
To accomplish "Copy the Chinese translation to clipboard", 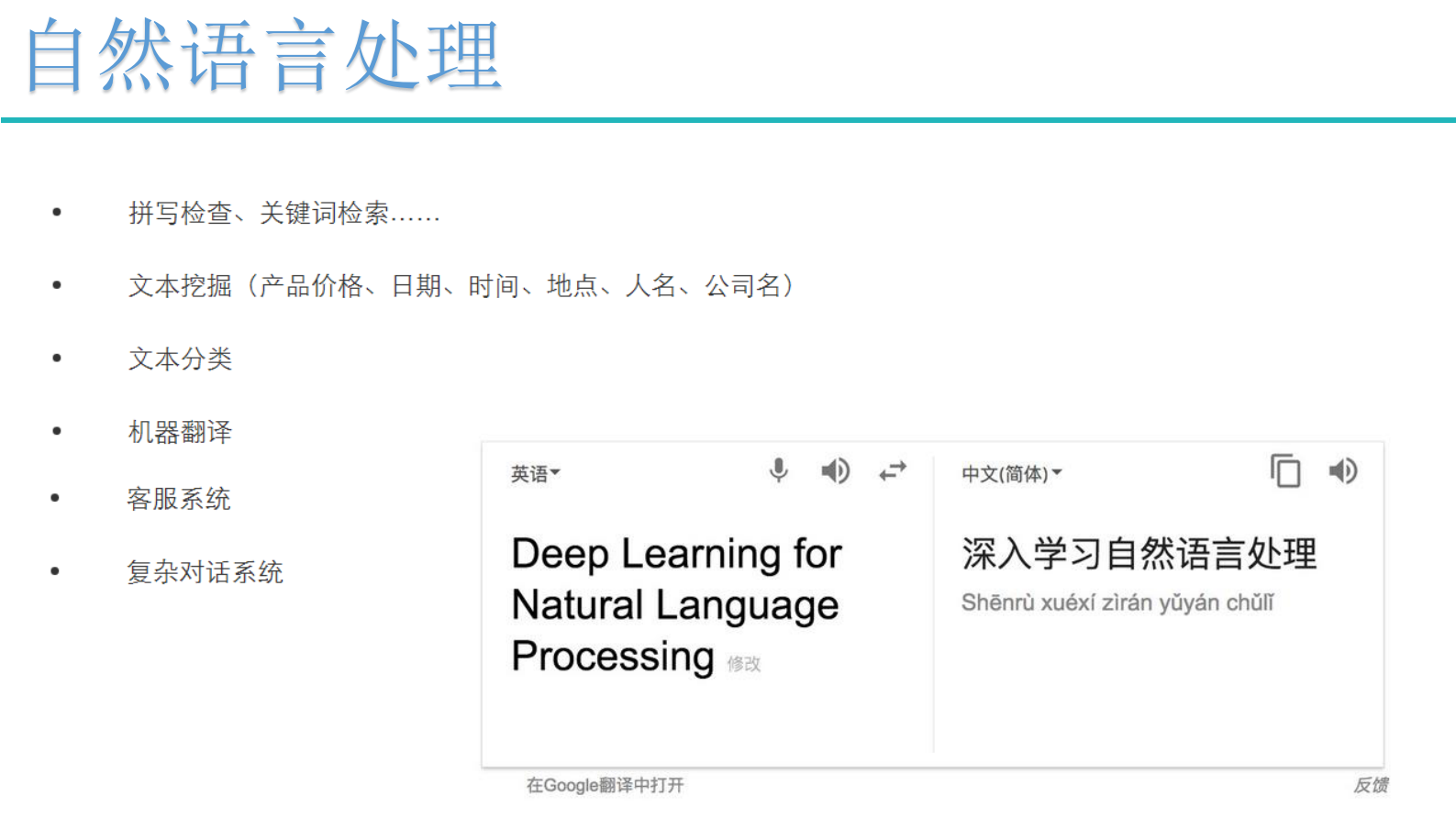I will [x=1285, y=471].
